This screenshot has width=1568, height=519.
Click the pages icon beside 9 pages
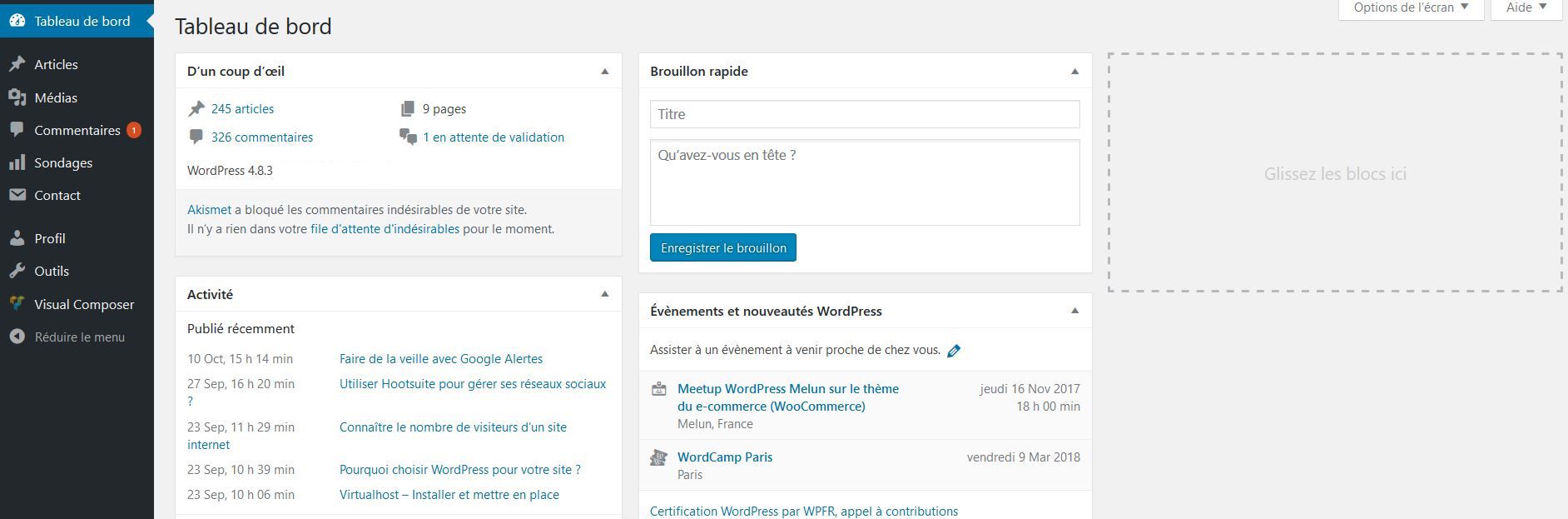pos(407,109)
